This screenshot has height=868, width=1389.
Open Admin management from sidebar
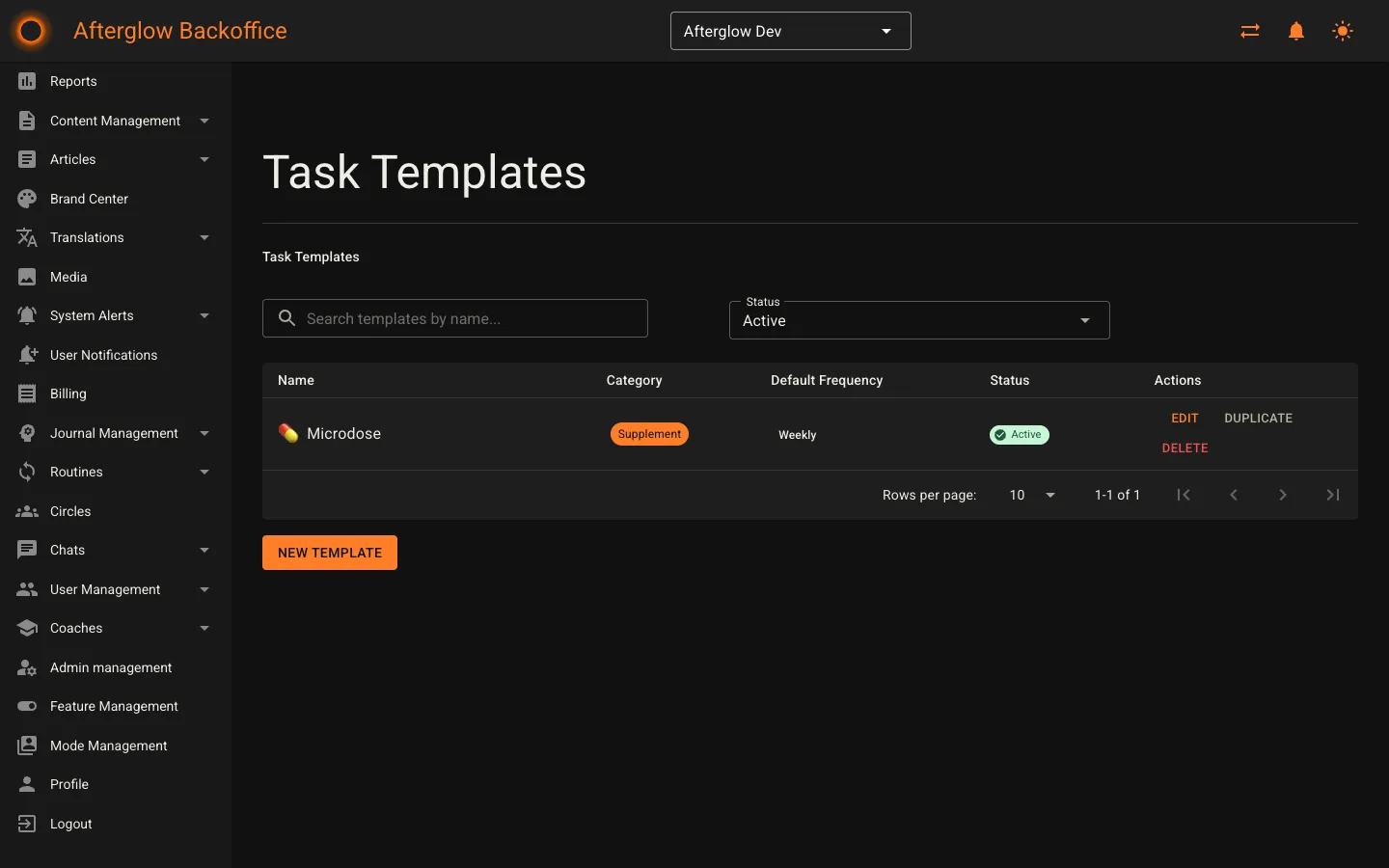pos(110,667)
